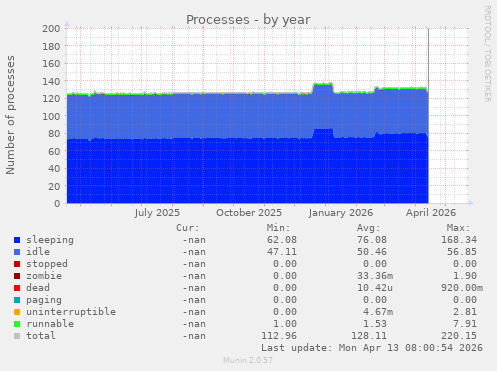
Task: Select the 'zombie' legend label
Action: (44, 276)
